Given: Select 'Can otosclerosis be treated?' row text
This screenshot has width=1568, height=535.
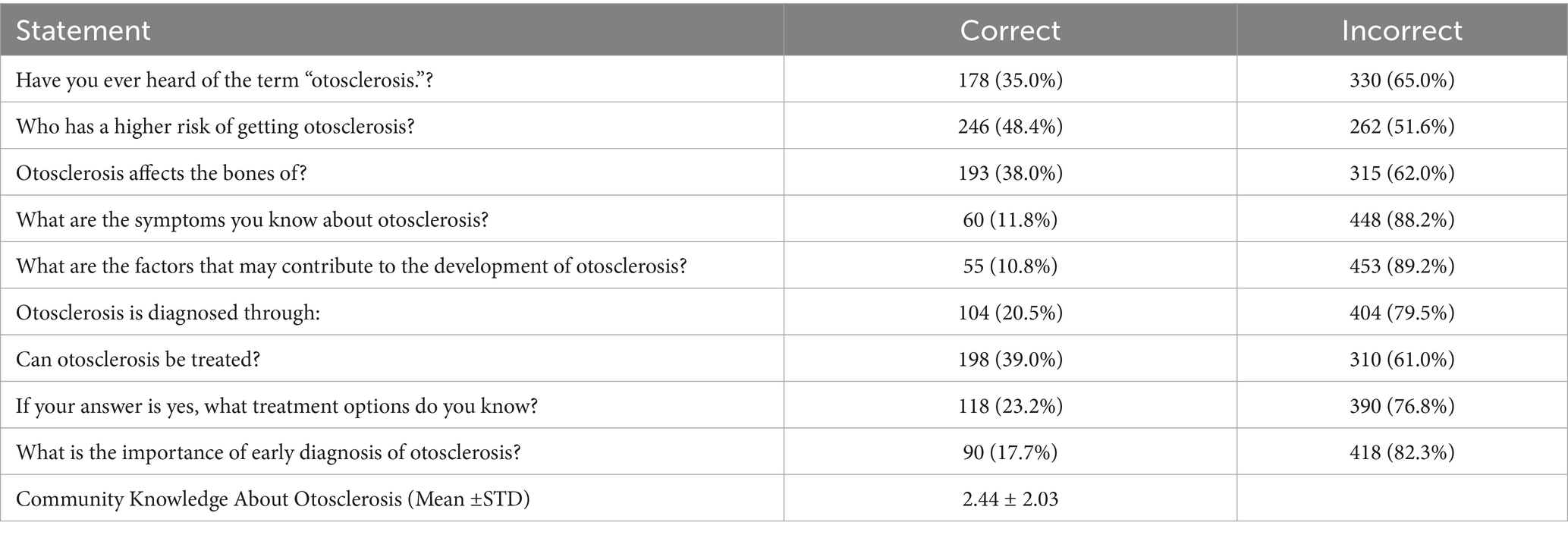Looking at the screenshot, I should coord(138,359).
